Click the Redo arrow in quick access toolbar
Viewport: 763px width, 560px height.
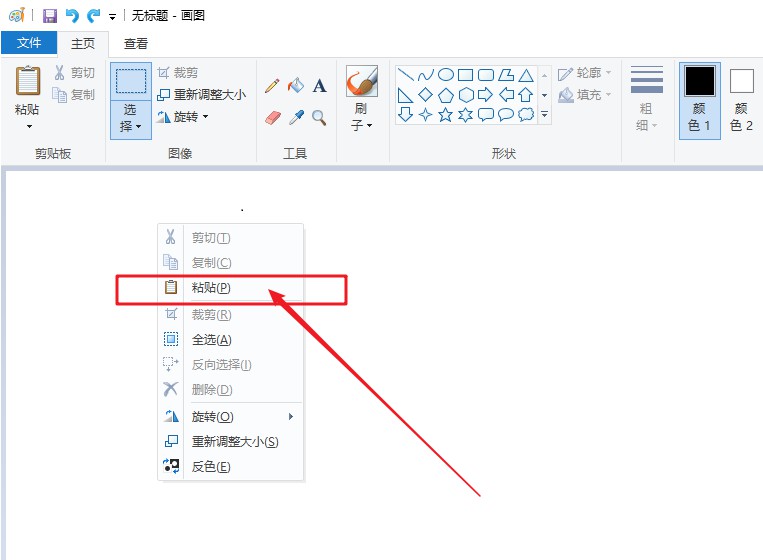(94, 16)
